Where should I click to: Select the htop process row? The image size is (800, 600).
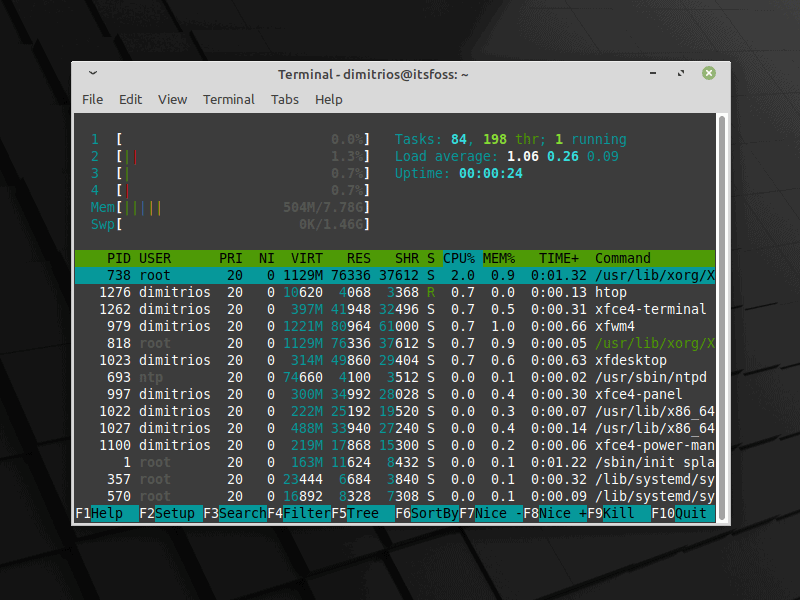coord(400,292)
